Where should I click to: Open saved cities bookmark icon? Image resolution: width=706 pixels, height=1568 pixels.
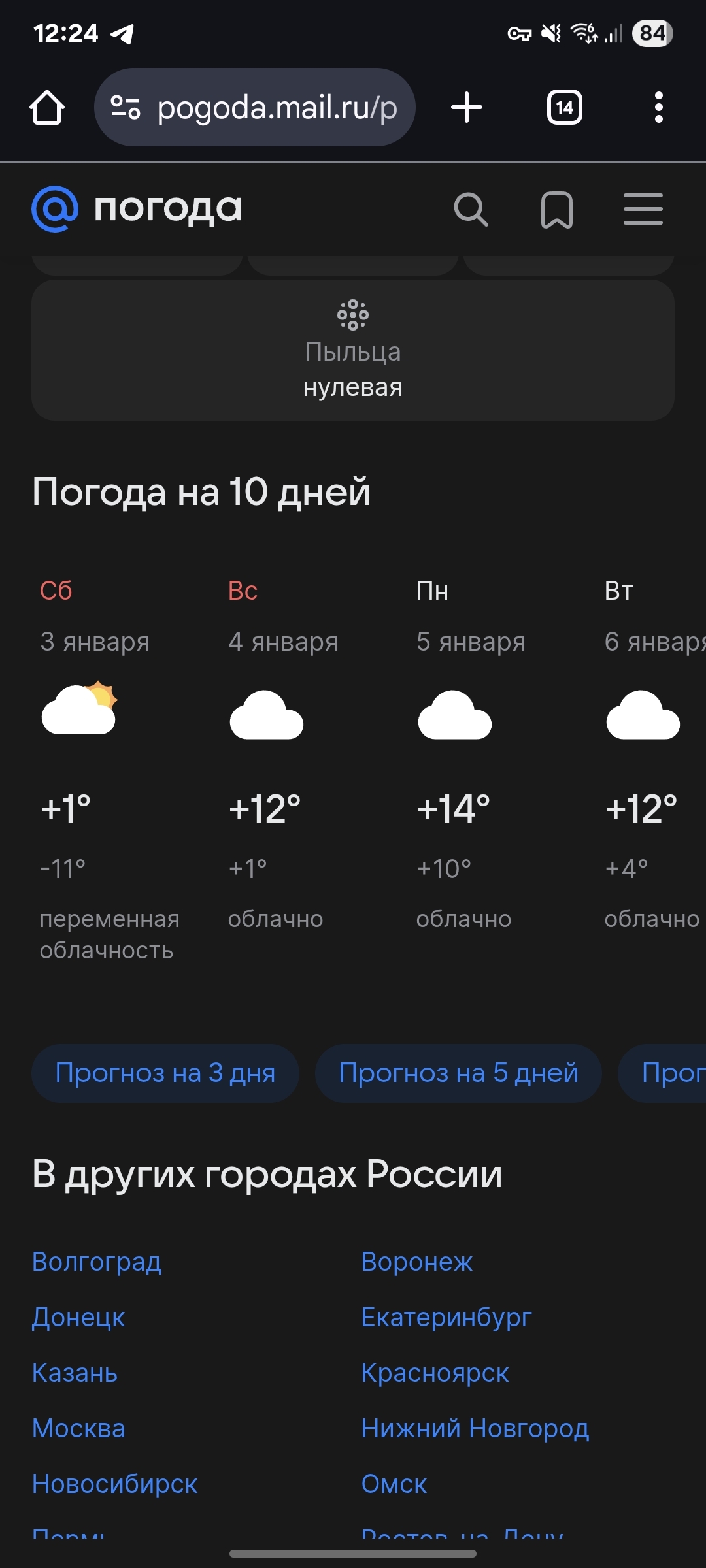pyautogui.click(x=557, y=210)
